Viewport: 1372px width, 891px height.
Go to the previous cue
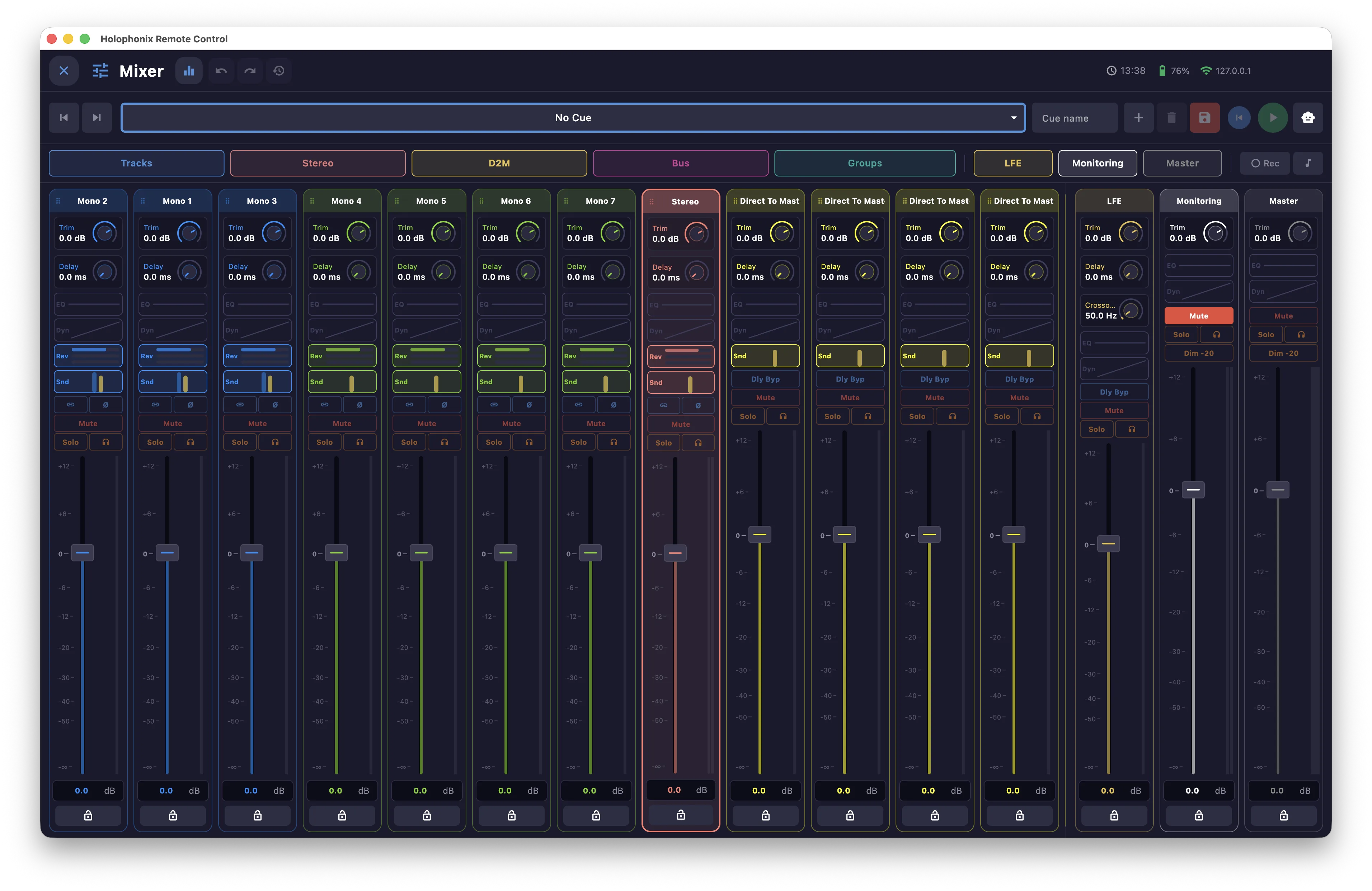[64, 118]
